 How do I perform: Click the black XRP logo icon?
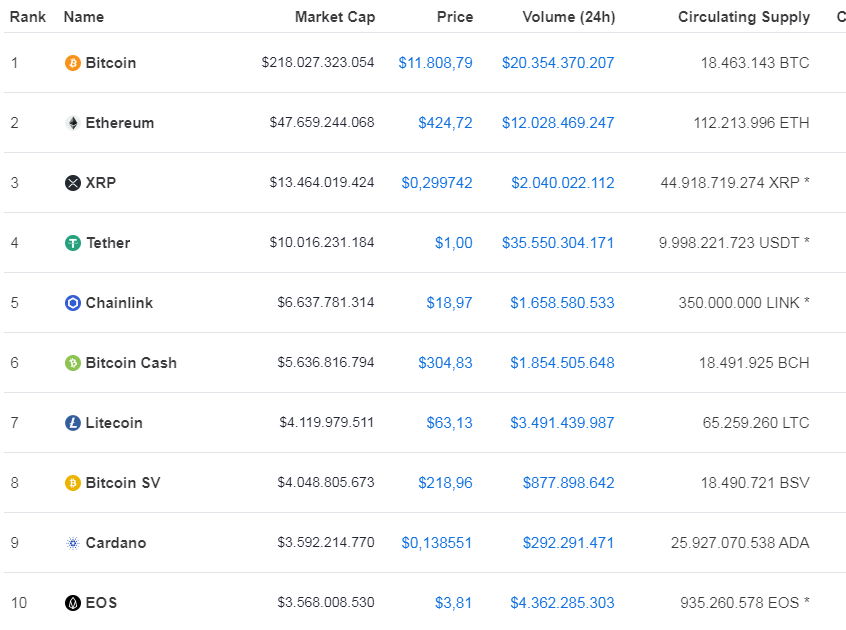tap(73, 183)
